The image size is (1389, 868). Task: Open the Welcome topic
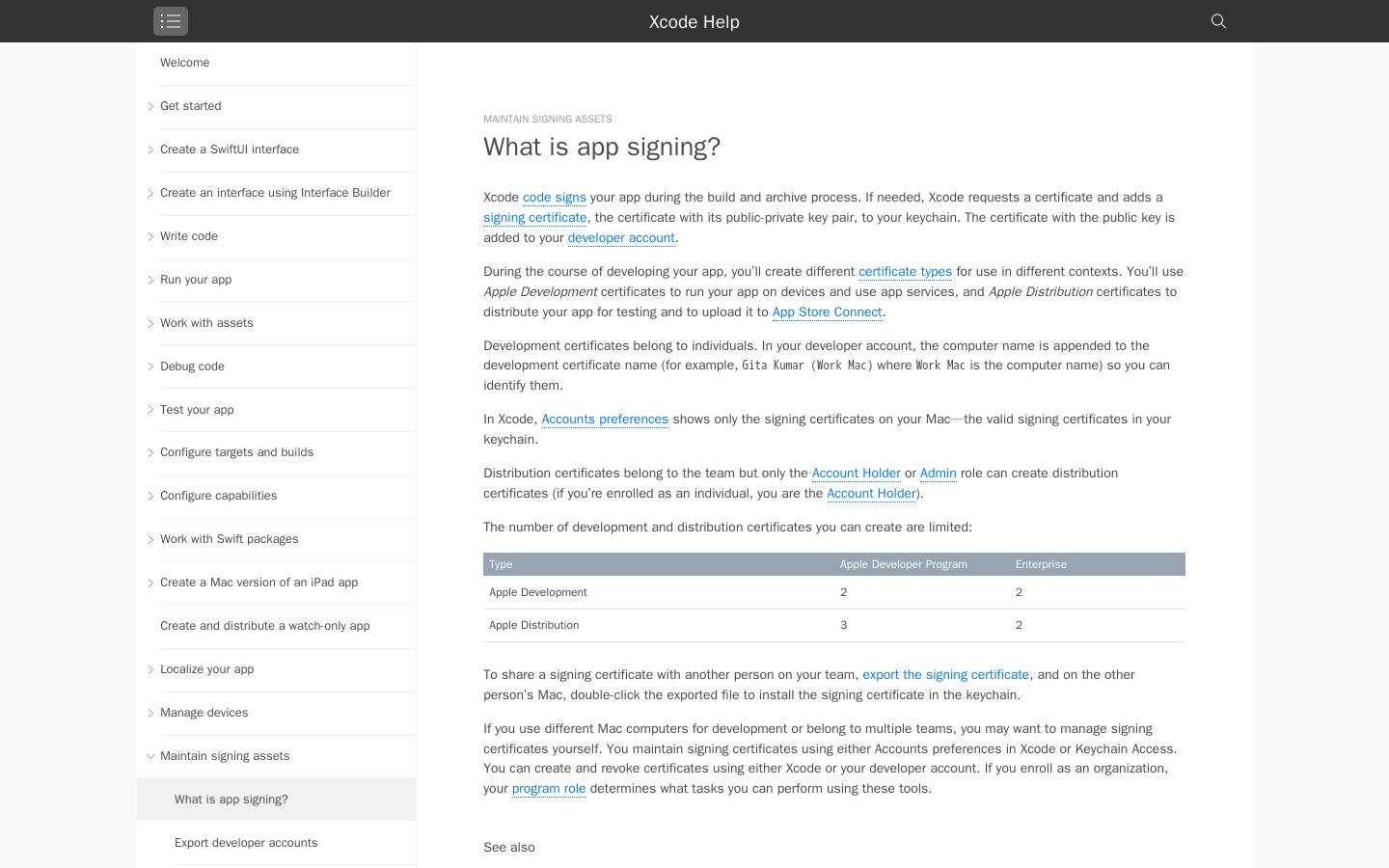[x=184, y=63]
